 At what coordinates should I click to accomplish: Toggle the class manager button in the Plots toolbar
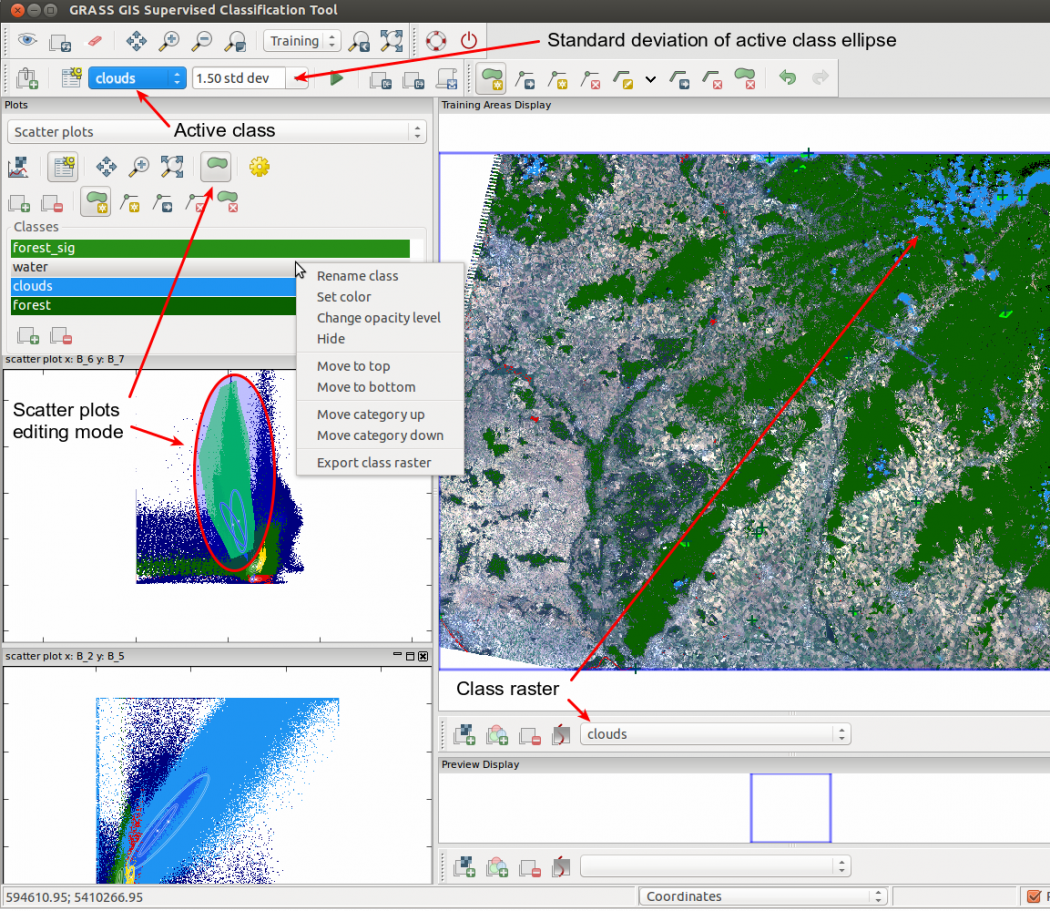tap(63, 167)
